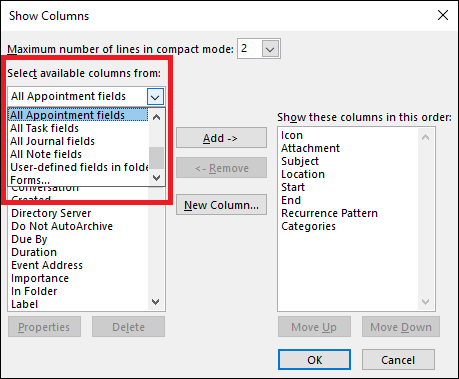Click scroll down arrow of available columns list
The width and height of the screenshot is (459, 379).
coord(156,302)
